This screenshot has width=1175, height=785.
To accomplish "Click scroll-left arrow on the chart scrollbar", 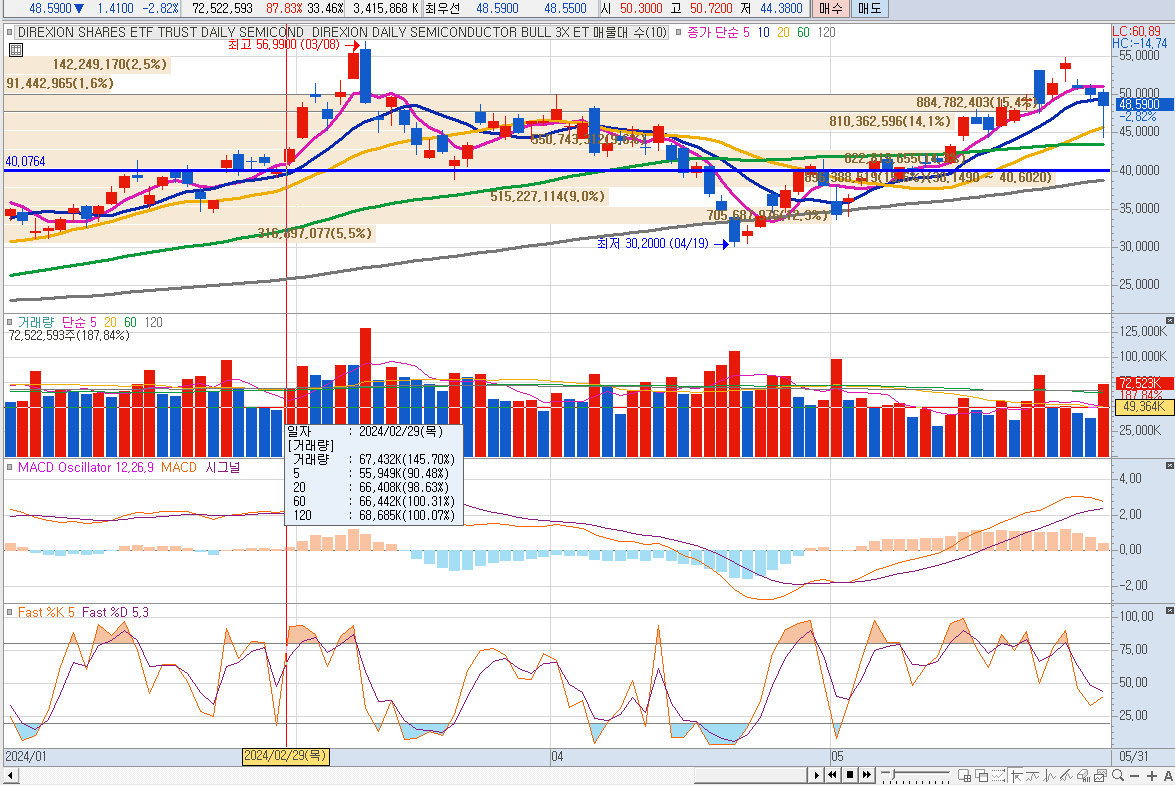I will [10, 775].
